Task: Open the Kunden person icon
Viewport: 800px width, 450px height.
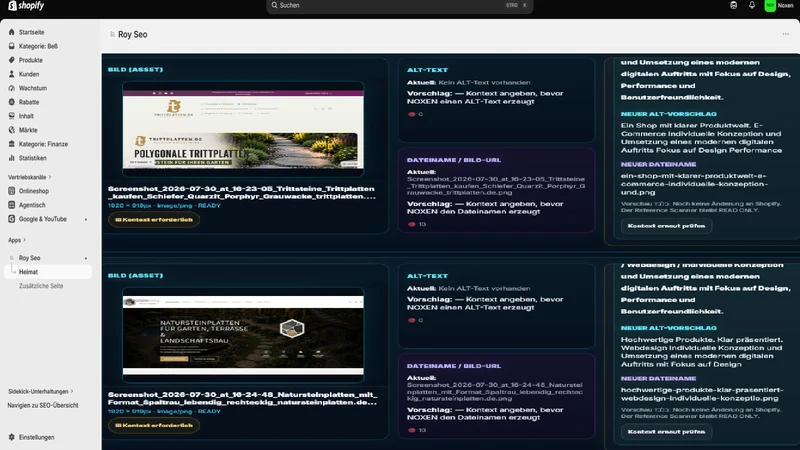Action: [x=12, y=74]
